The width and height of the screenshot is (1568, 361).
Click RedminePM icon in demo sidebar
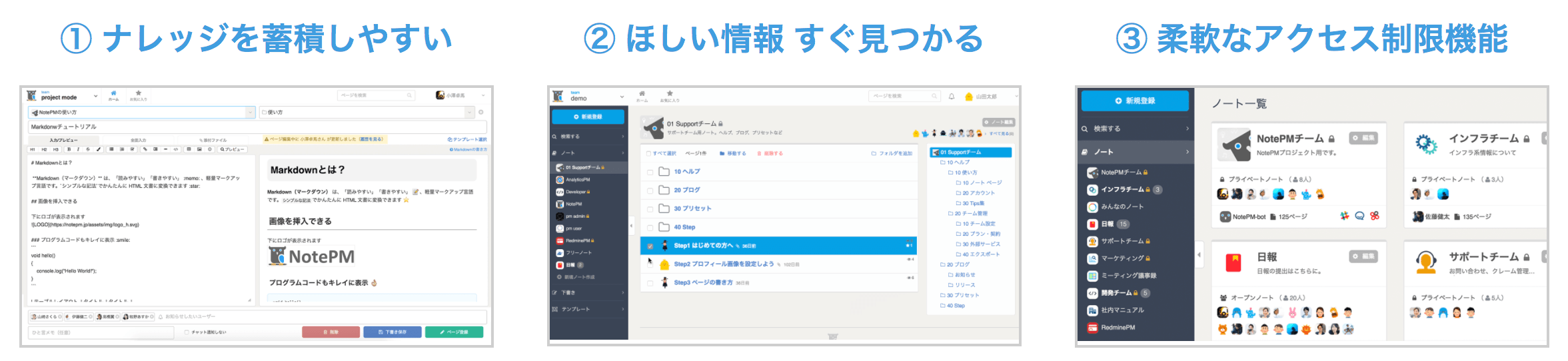coord(560,240)
